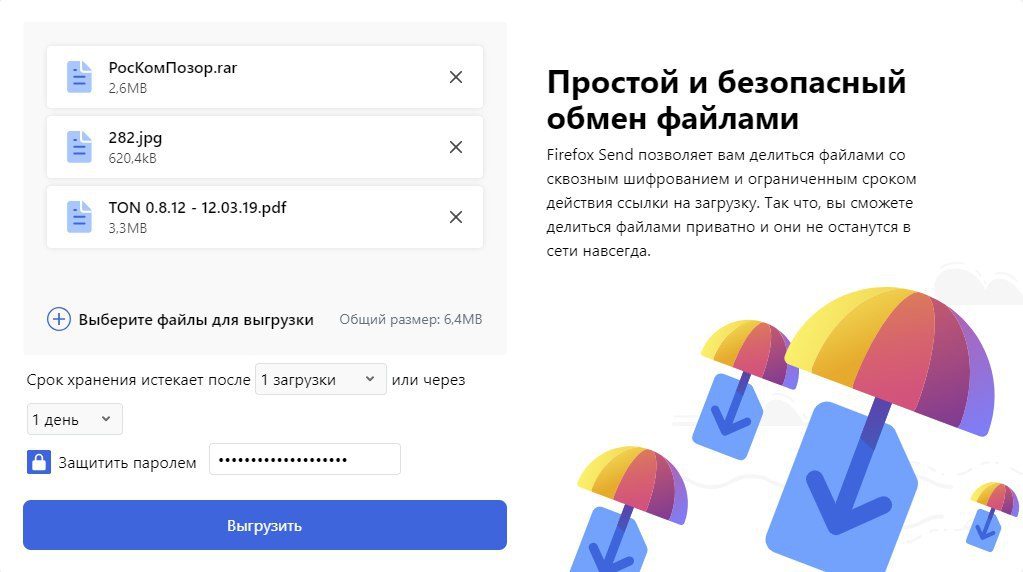Remove 282.jpg from the upload list
This screenshot has height=572, width=1023.
click(x=456, y=147)
